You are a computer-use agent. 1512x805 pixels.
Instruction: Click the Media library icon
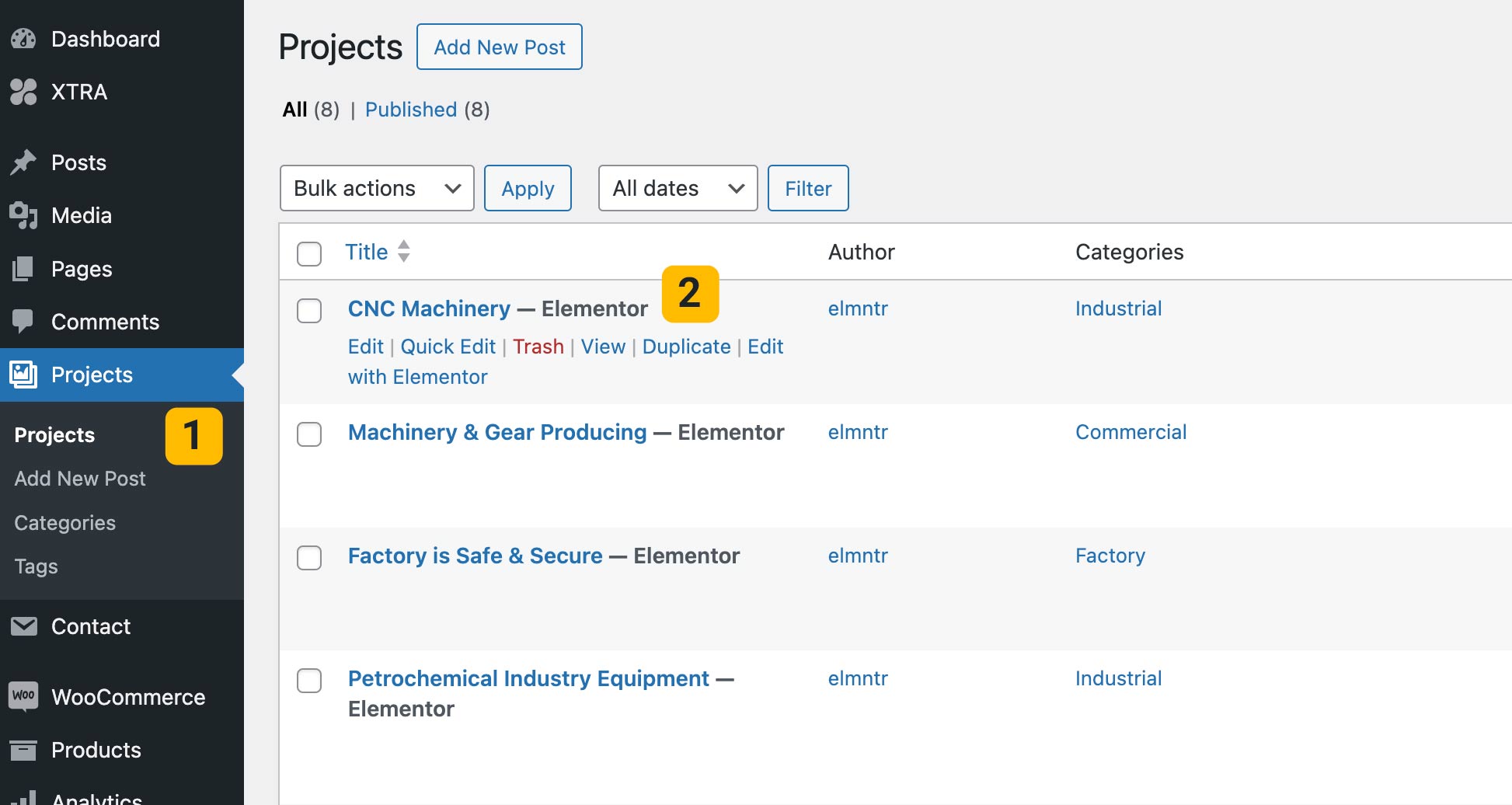[23, 215]
